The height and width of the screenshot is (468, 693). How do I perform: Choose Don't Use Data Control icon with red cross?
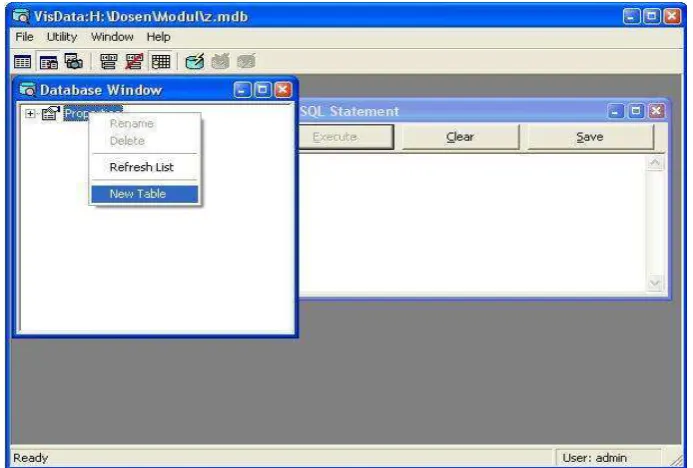134,61
